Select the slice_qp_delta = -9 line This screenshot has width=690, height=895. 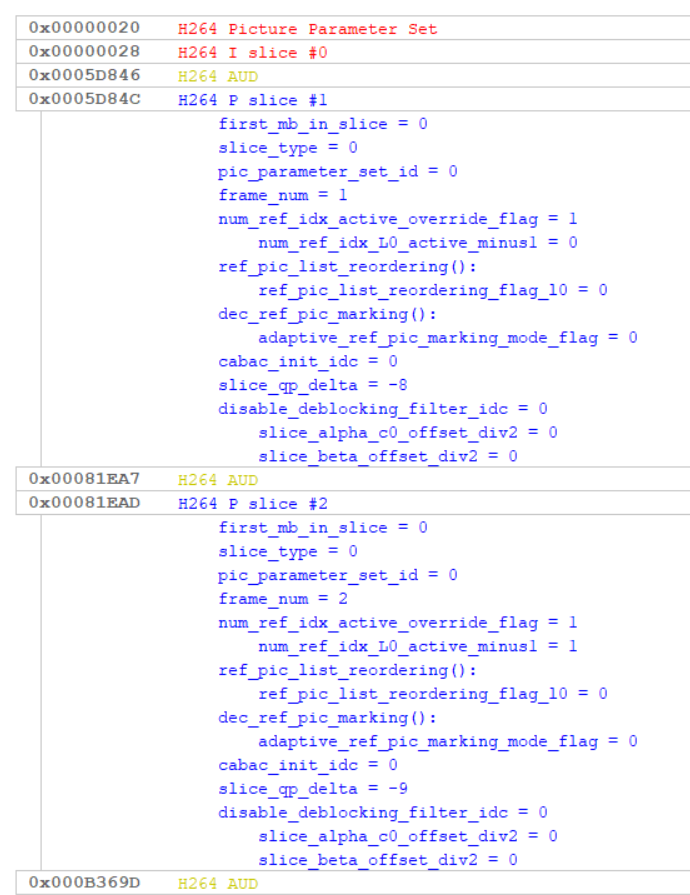coord(313,789)
